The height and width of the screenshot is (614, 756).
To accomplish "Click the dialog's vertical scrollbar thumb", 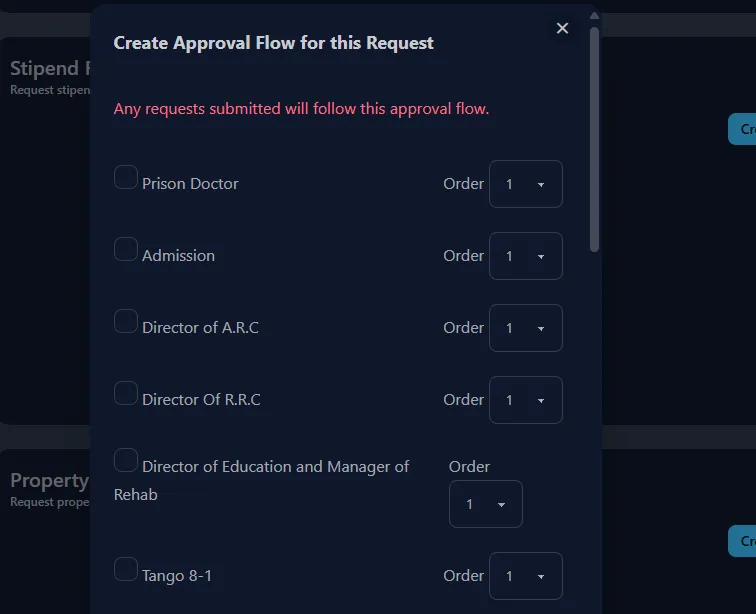I will pos(595,140).
